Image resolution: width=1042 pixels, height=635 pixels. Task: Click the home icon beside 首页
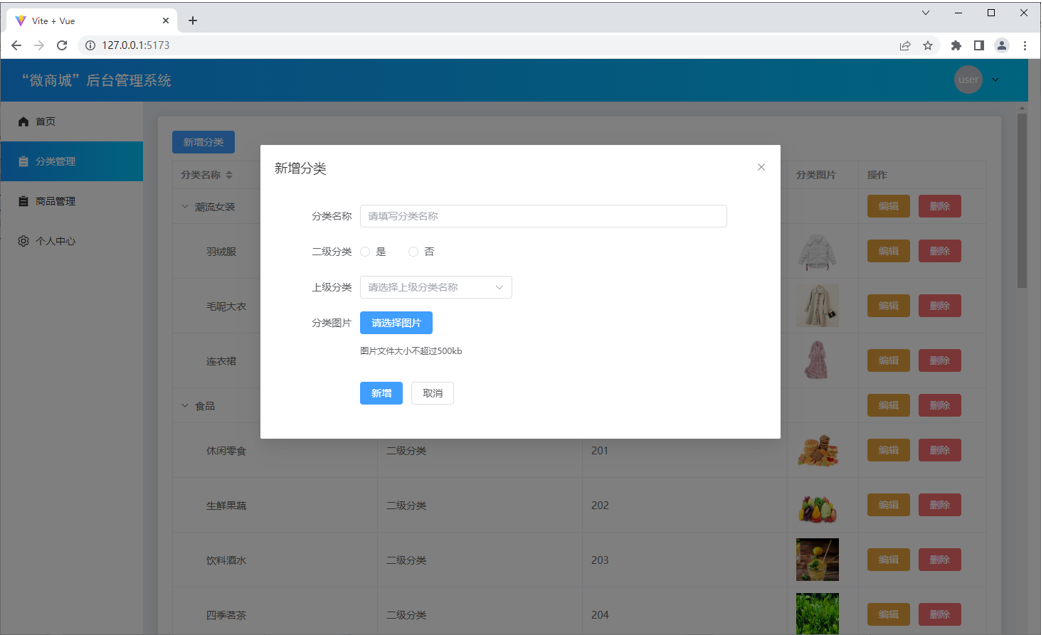pos(23,122)
